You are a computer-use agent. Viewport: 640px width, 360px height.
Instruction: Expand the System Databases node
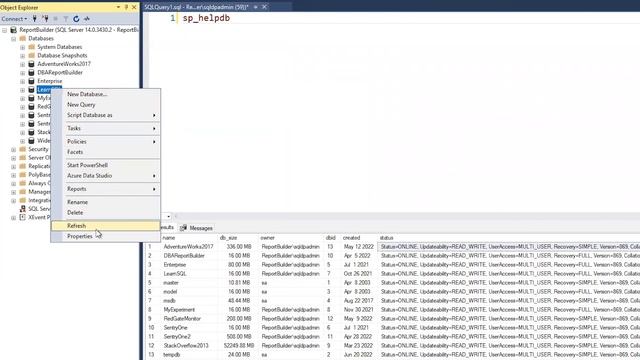pyautogui.click(x=22, y=47)
